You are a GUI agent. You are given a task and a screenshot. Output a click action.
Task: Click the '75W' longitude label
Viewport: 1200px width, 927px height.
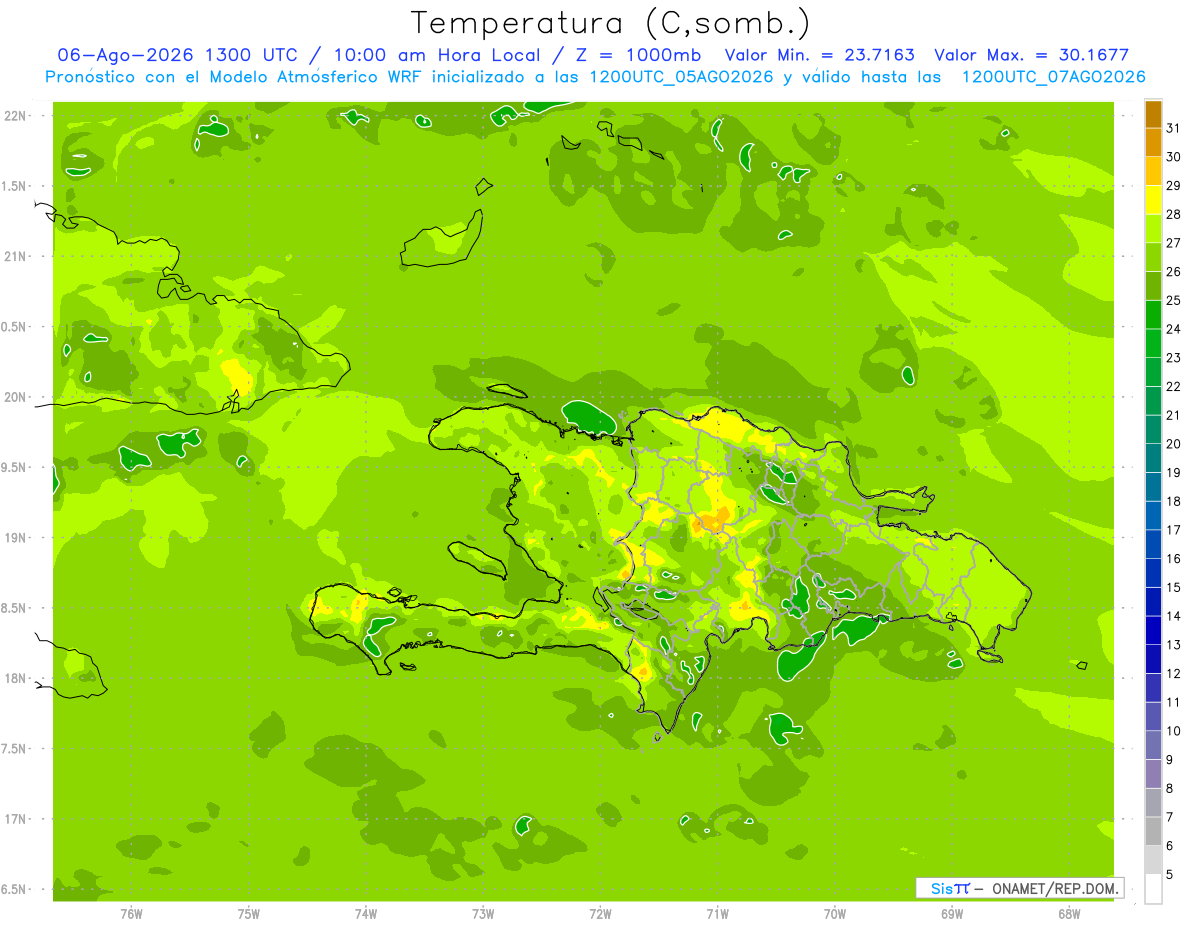(x=248, y=913)
